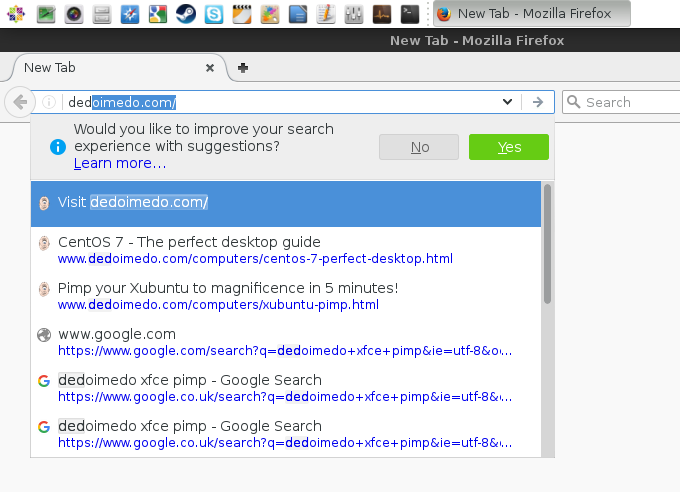Choose Pimp your Xubuntu suggestion
The height and width of the screenshot is (492, 680).
click(286, 296)
